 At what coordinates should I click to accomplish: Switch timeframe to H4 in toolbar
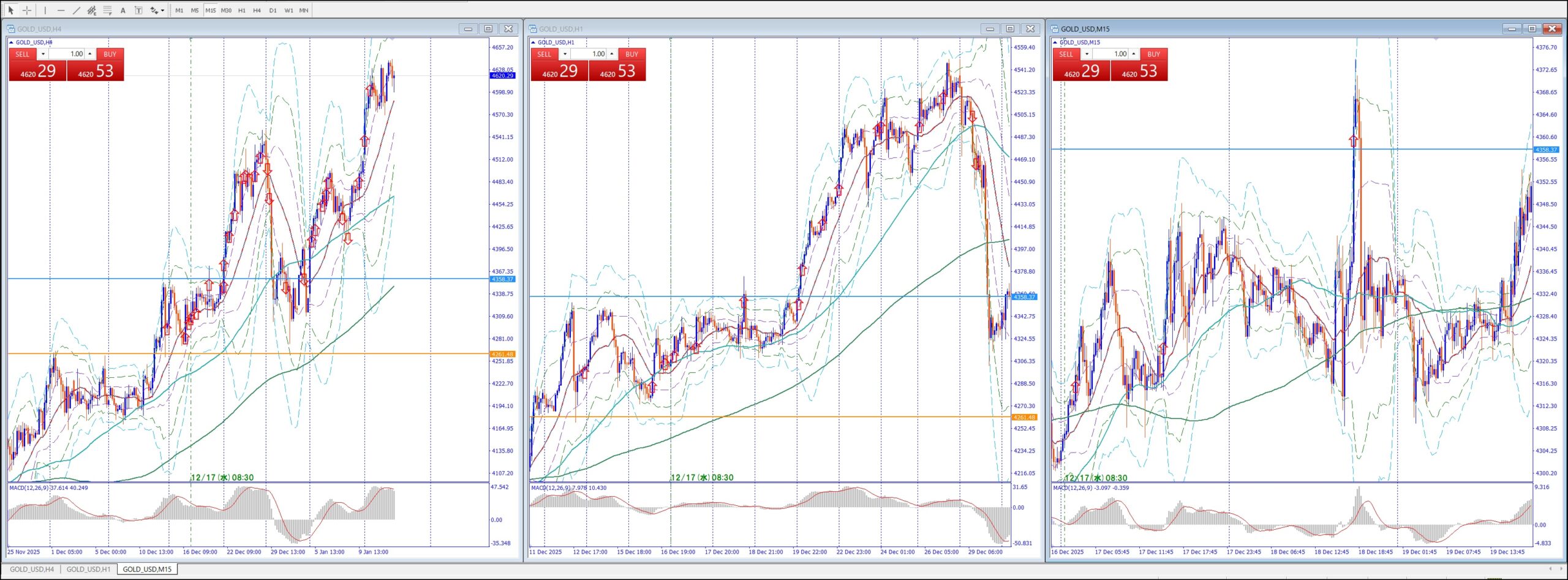[x=257, y=10]
